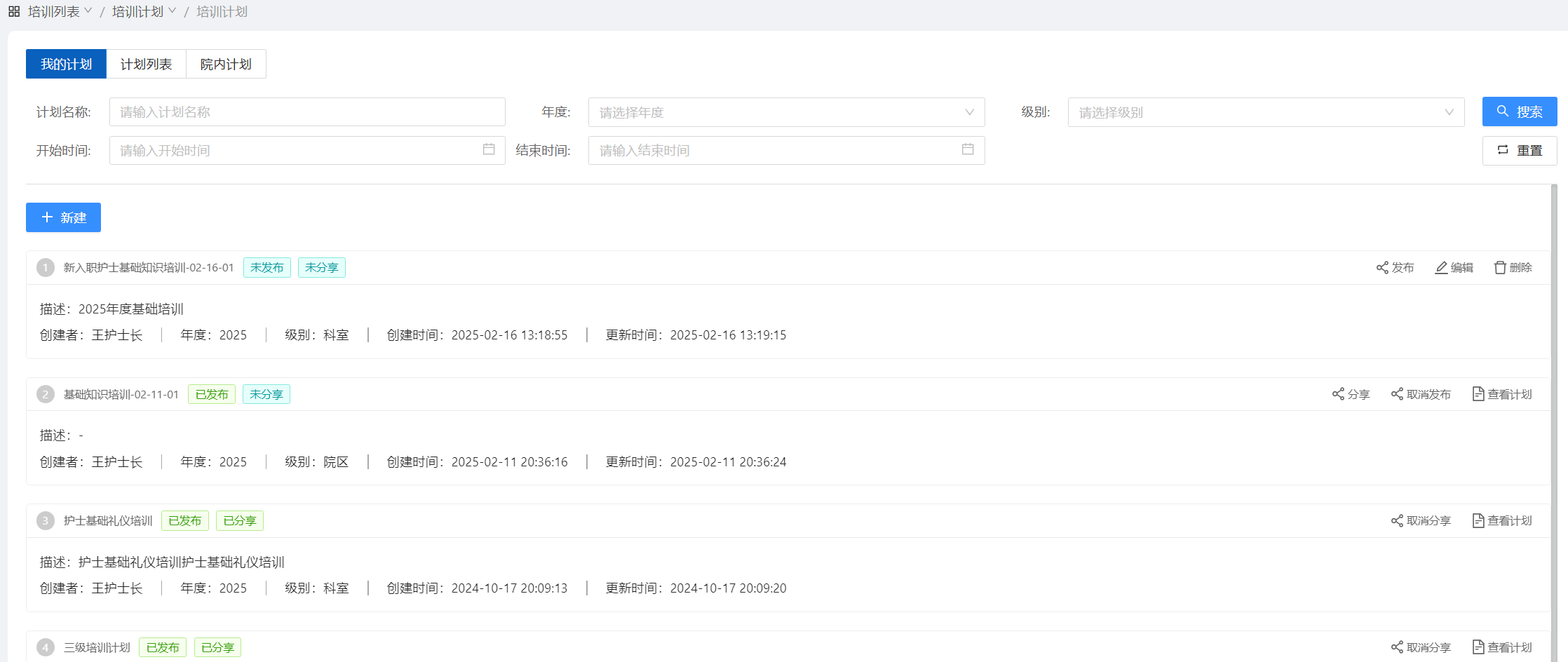
Task: View plan document for 护士基础礼仪培训
Action: pos(1501,520)
